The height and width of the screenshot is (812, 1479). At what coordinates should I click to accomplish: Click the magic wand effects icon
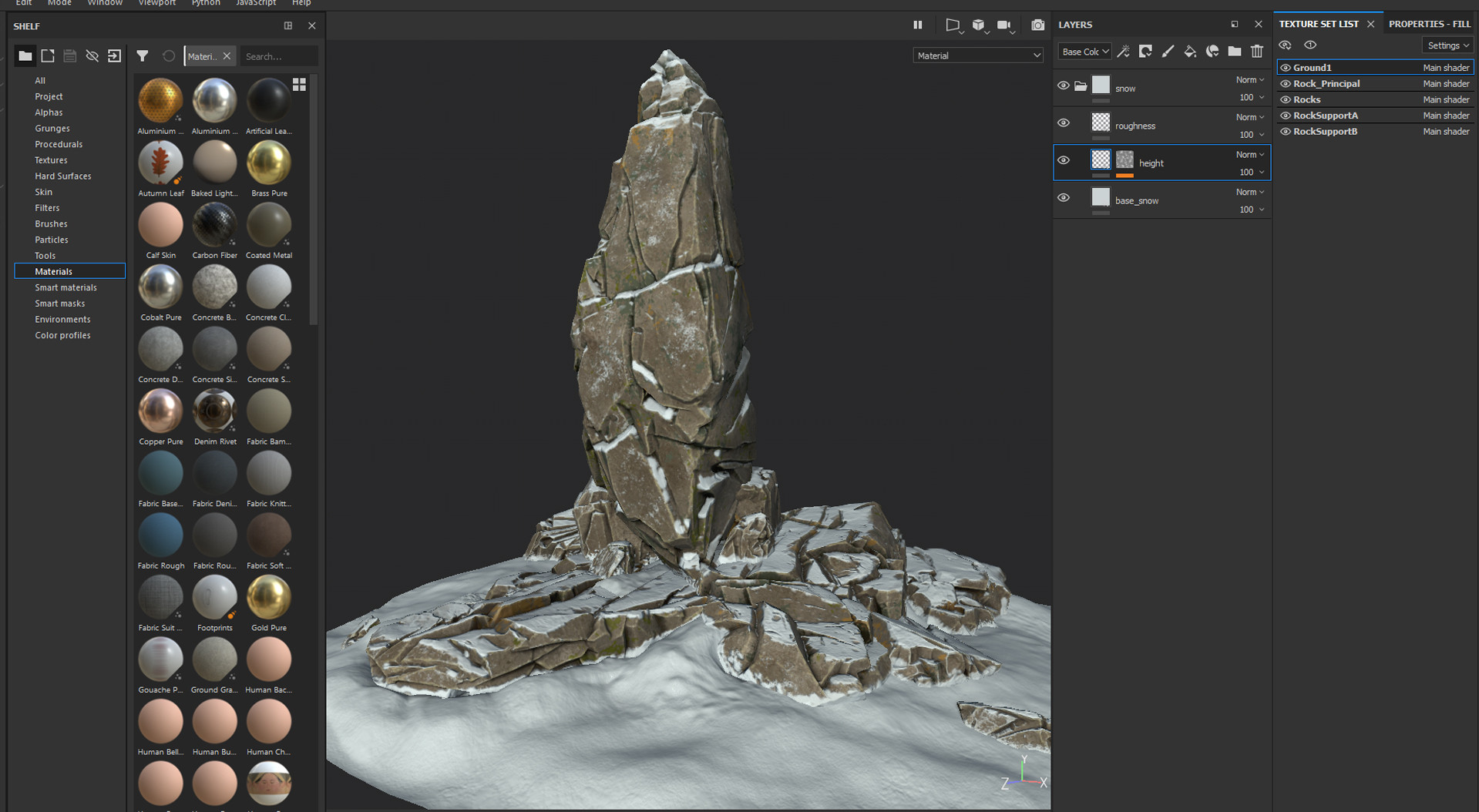point(1124,52)
